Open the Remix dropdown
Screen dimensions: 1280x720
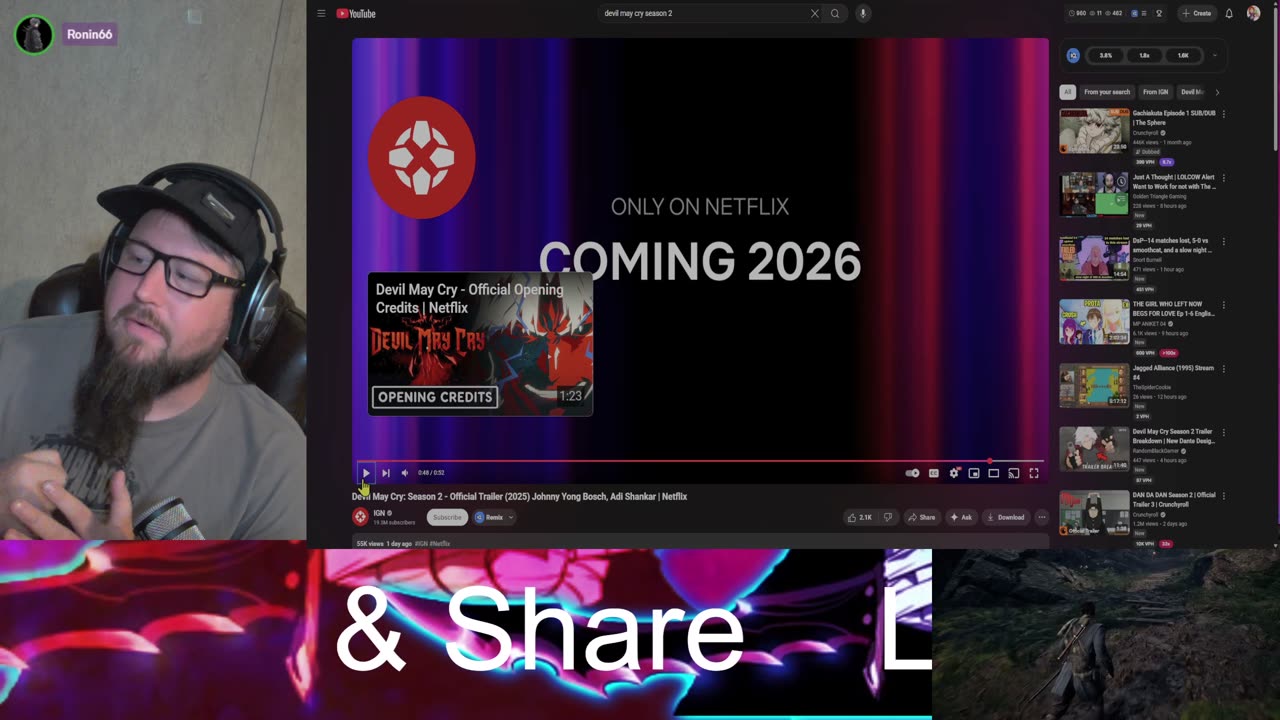(494, 517)
